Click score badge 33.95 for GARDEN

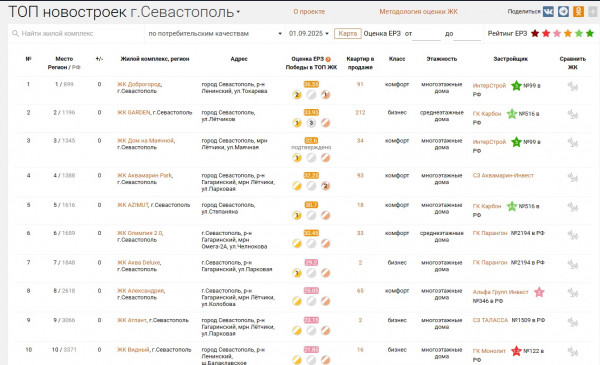click(x=311, y=112)
